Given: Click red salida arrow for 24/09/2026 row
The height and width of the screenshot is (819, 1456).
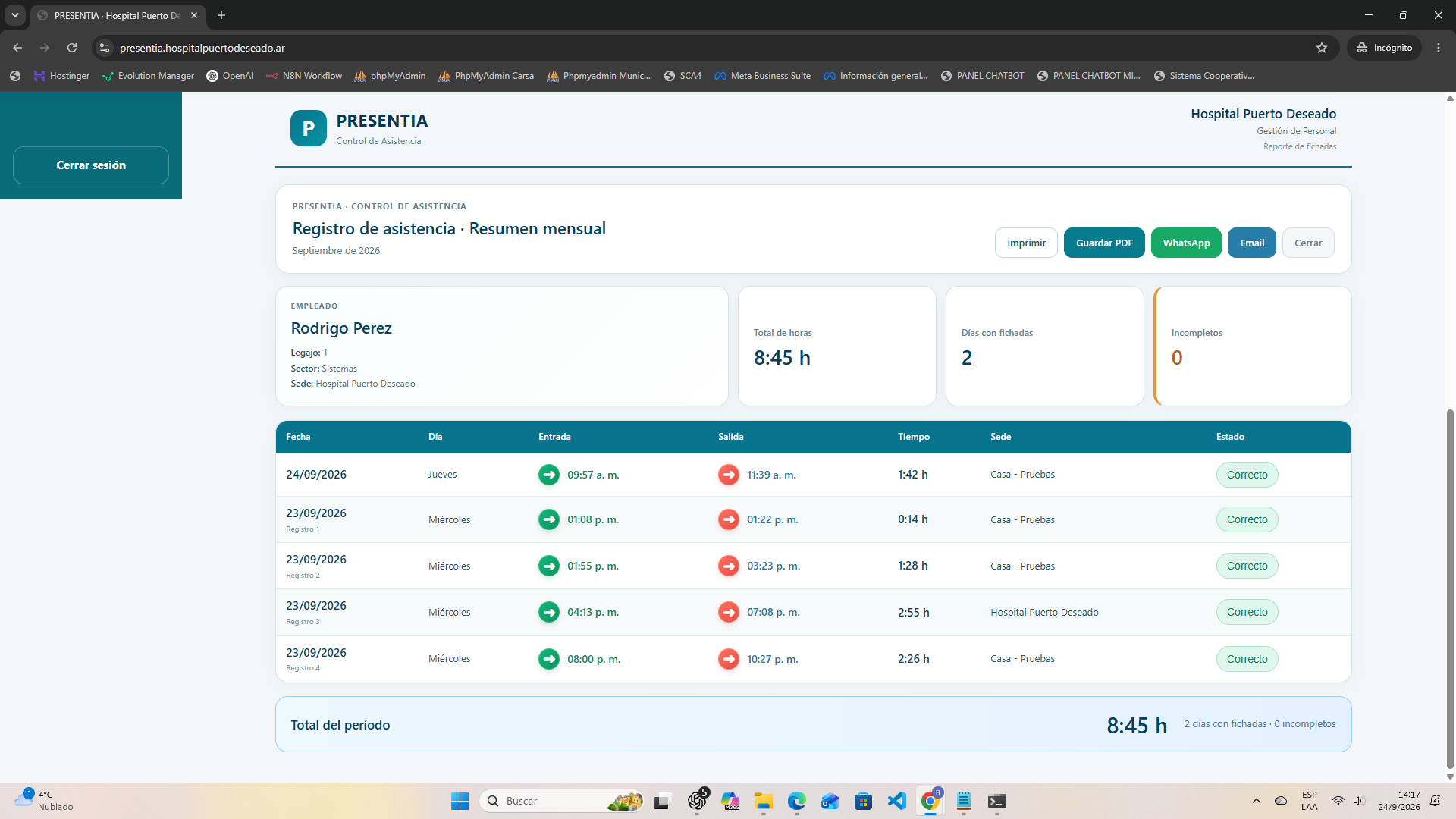Looking at the screenshot, I should 728,475.
